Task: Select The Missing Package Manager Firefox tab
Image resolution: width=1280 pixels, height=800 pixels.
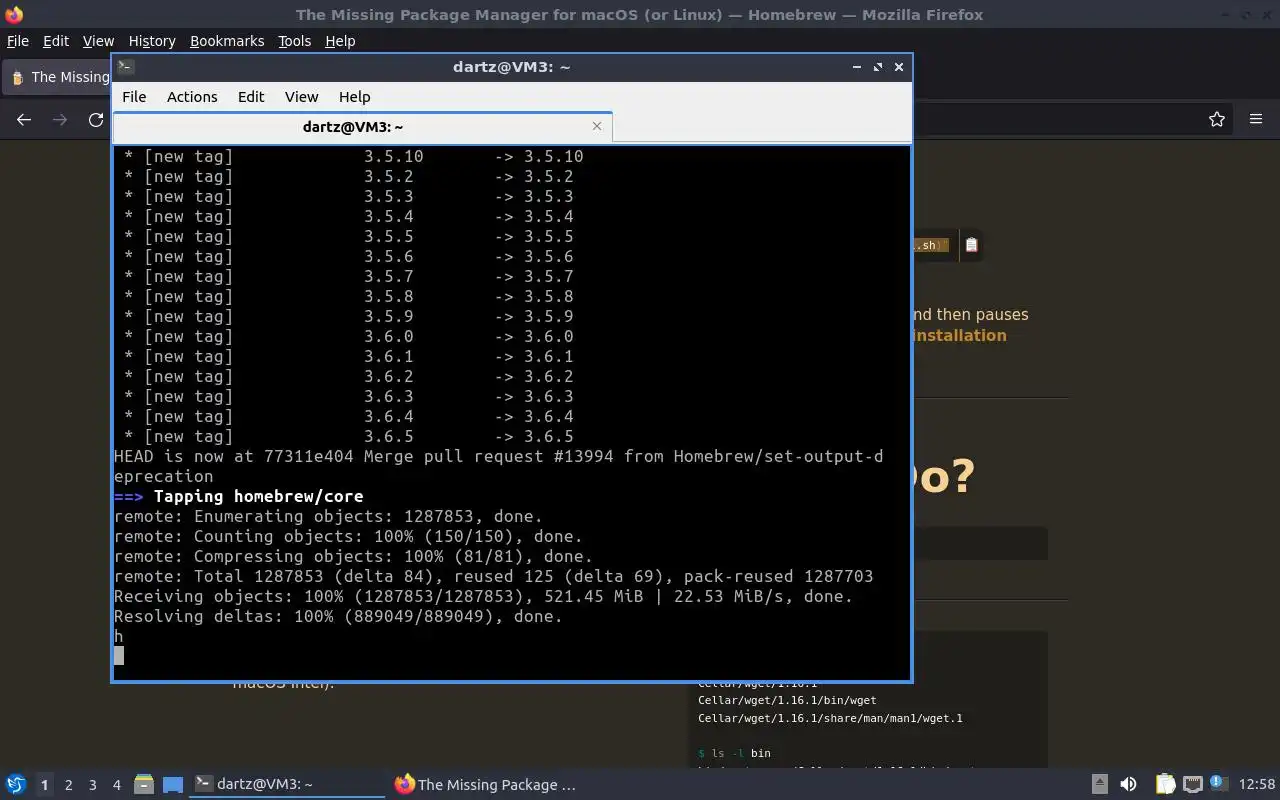Action: (x=58, y=77)
